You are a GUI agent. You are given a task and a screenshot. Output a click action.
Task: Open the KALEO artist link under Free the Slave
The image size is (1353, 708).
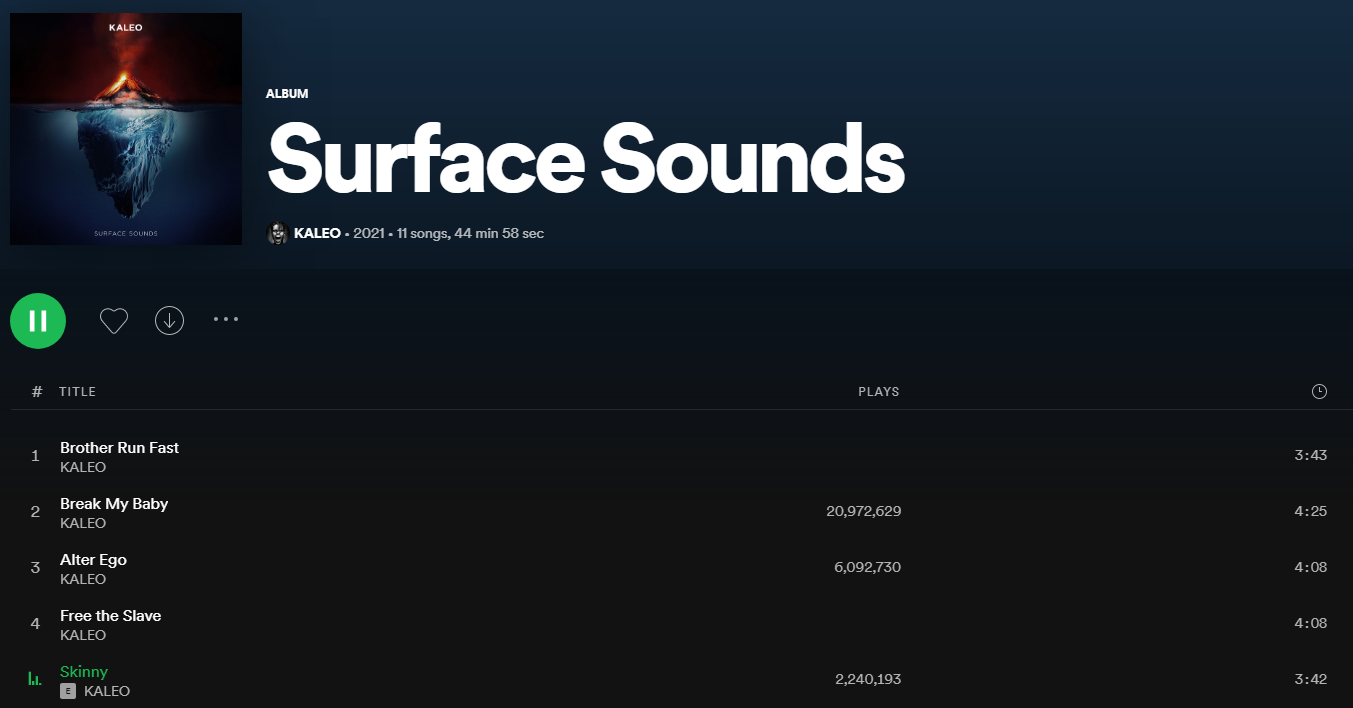[83, 635]
